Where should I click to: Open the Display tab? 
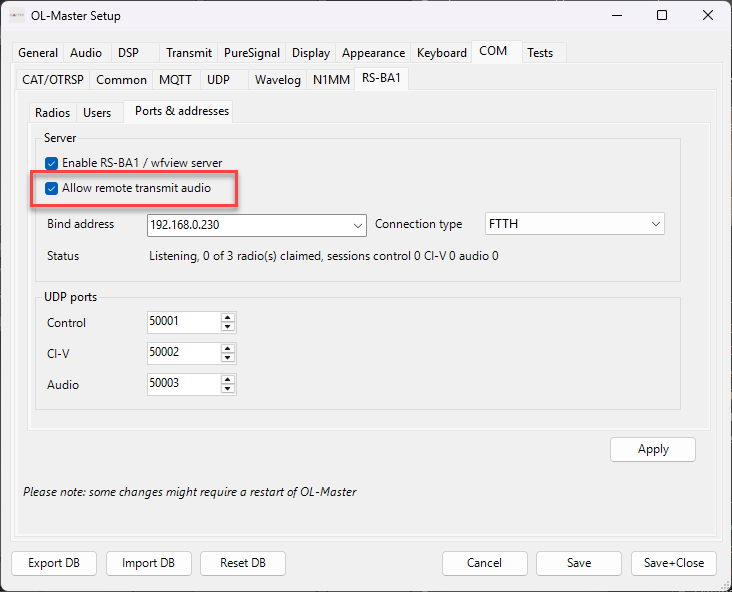311,53
